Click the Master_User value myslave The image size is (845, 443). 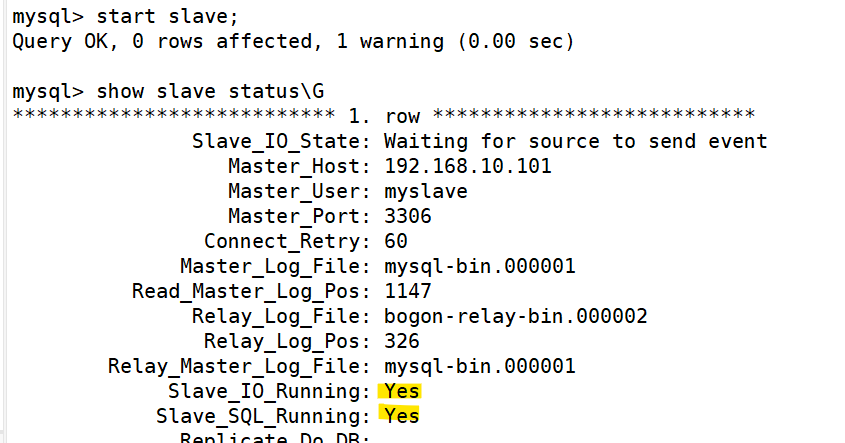(x=426, y=191)
